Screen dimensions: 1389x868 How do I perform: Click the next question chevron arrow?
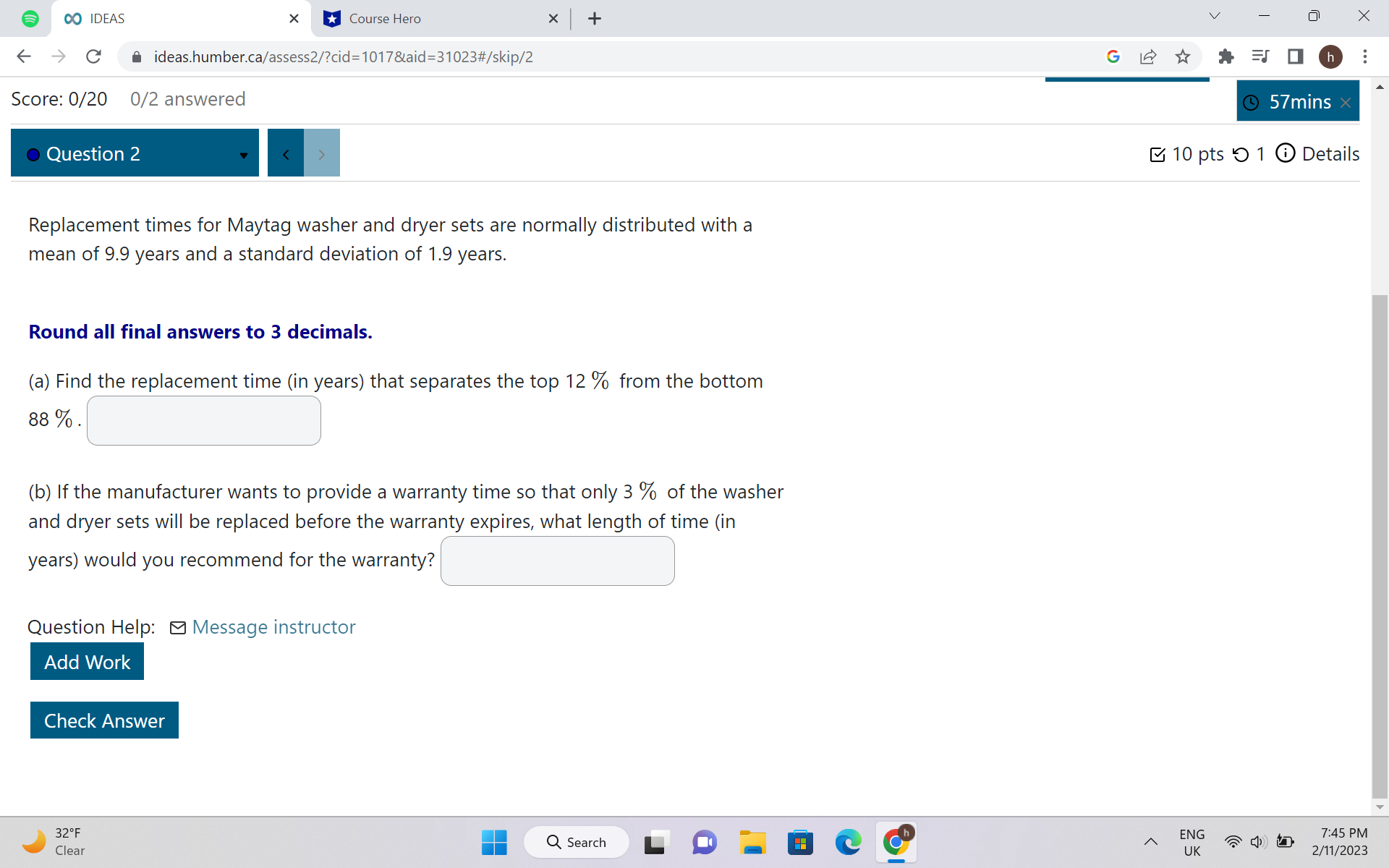click(x=321, y=153)
